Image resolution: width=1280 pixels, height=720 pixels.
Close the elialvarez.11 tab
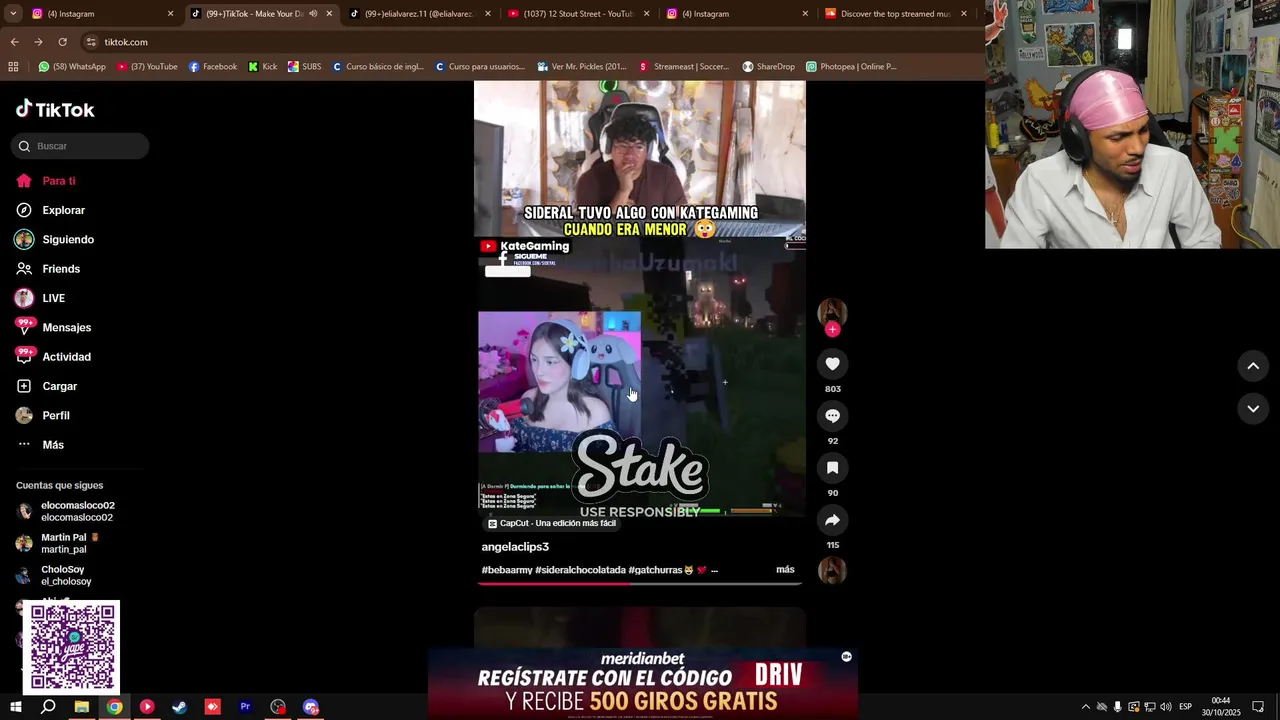pos(488,14)
